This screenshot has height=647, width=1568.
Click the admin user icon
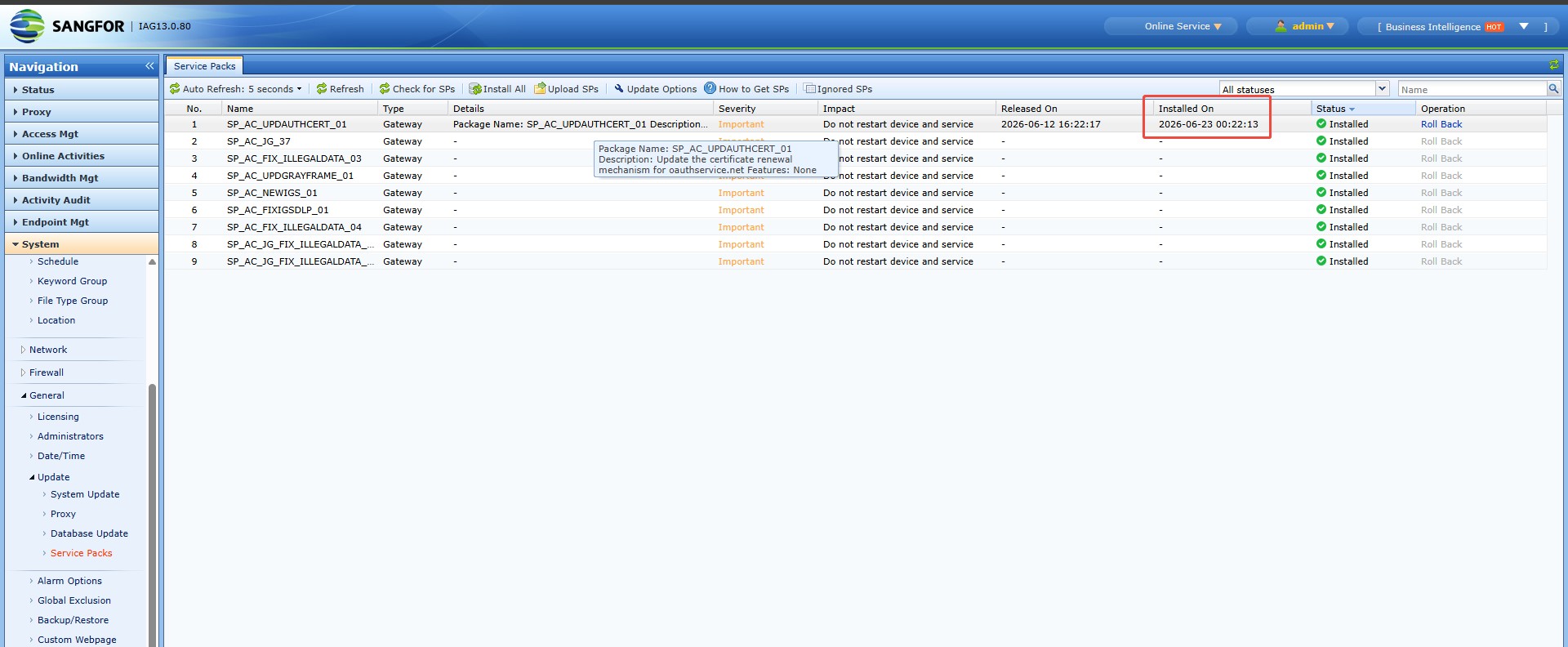click(1281, 26)
